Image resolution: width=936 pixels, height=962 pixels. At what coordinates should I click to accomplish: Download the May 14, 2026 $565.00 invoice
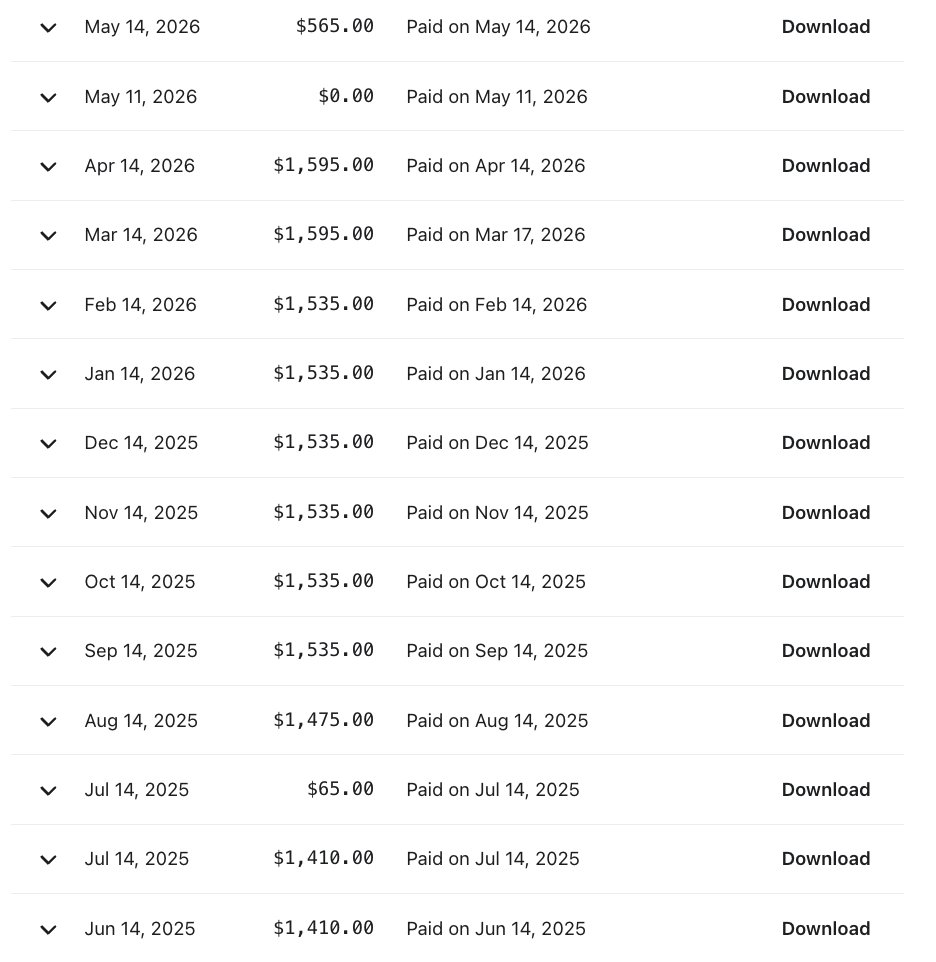[826, 26]
